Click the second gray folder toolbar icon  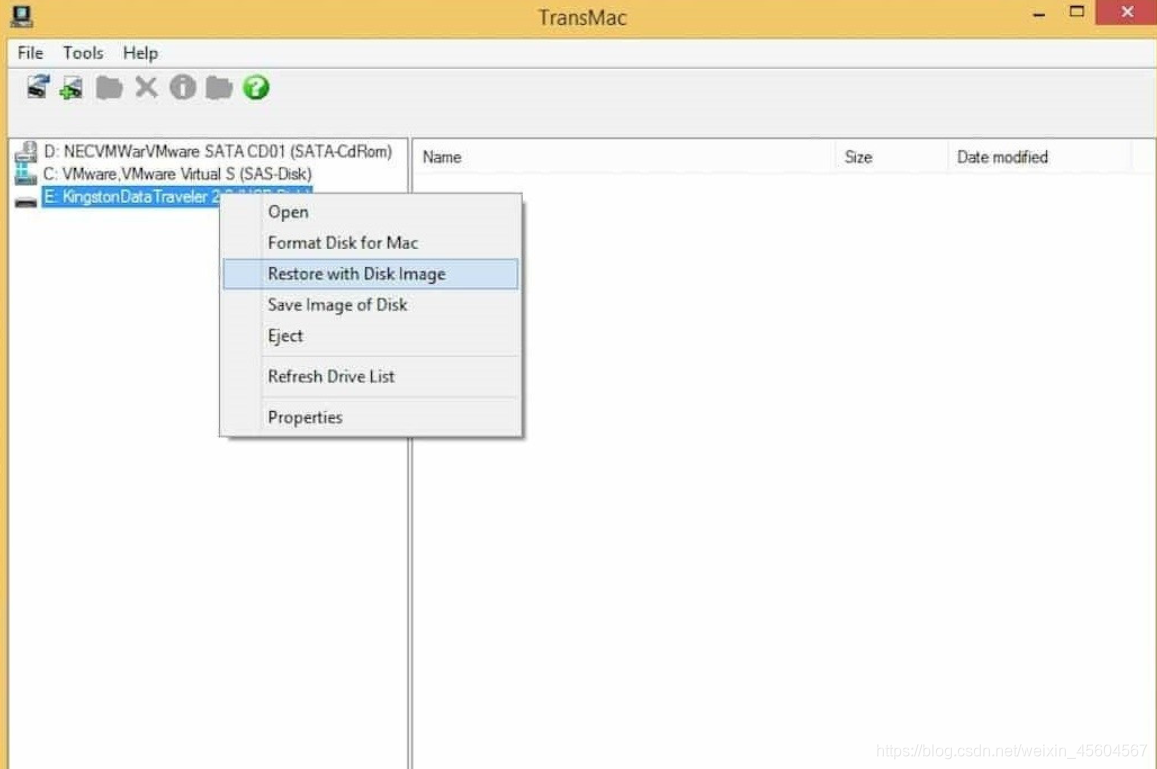coord(218,88)
